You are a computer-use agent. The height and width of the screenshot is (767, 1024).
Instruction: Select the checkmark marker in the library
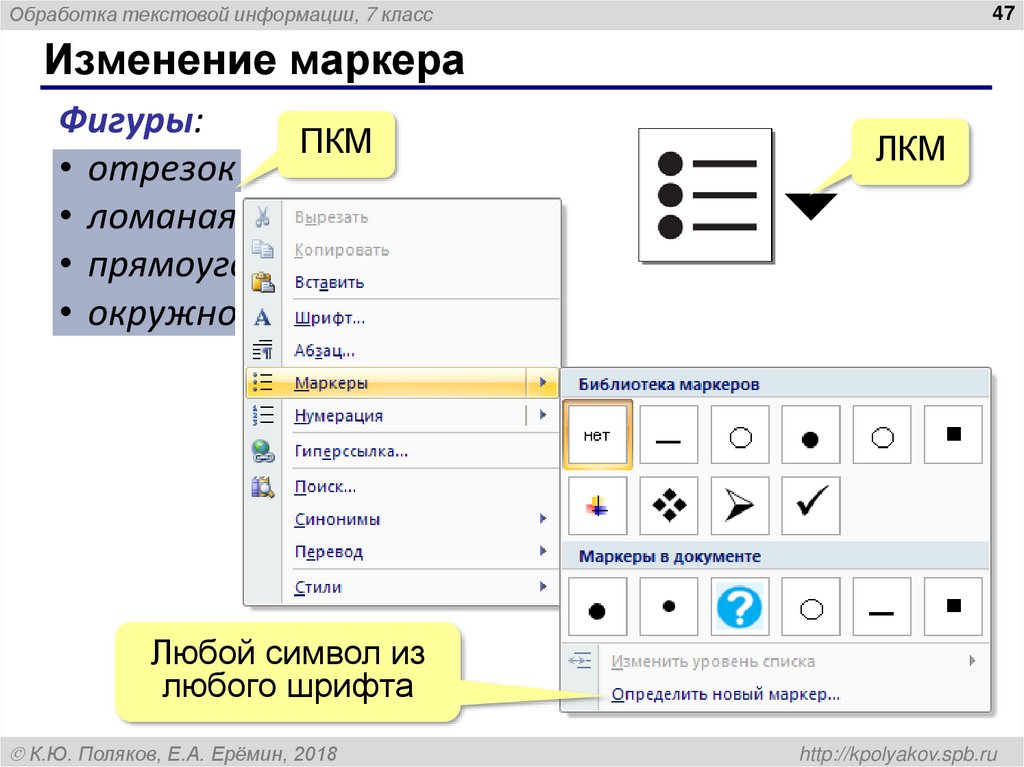(810, 506)
